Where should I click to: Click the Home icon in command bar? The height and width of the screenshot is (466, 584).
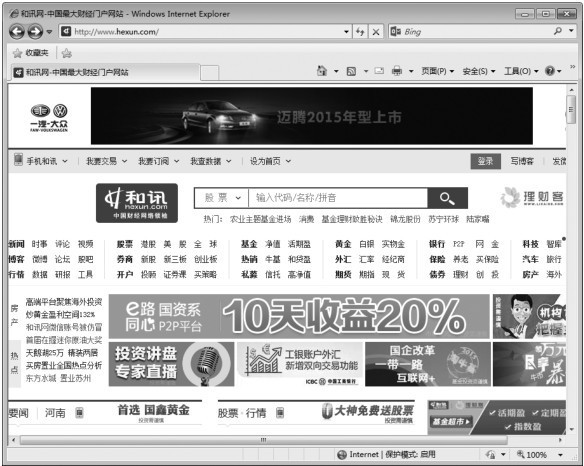322,71
